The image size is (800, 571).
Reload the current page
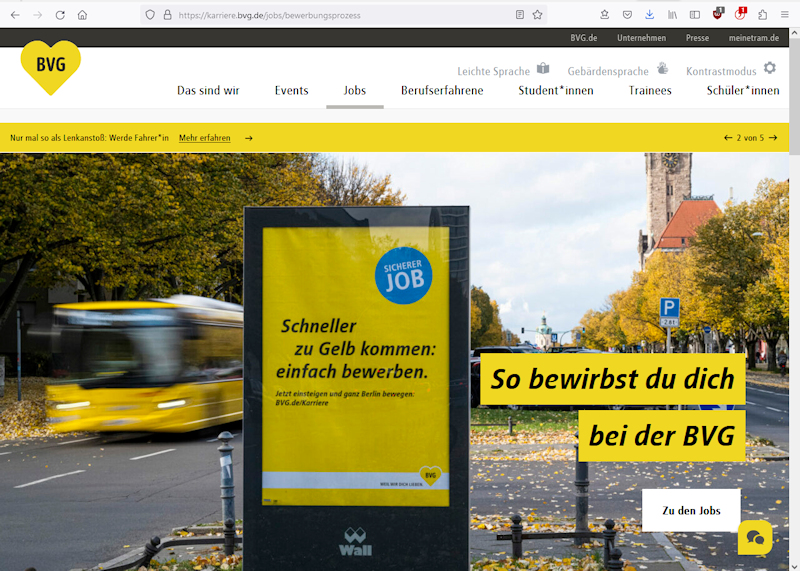click(x=60, y=15)
